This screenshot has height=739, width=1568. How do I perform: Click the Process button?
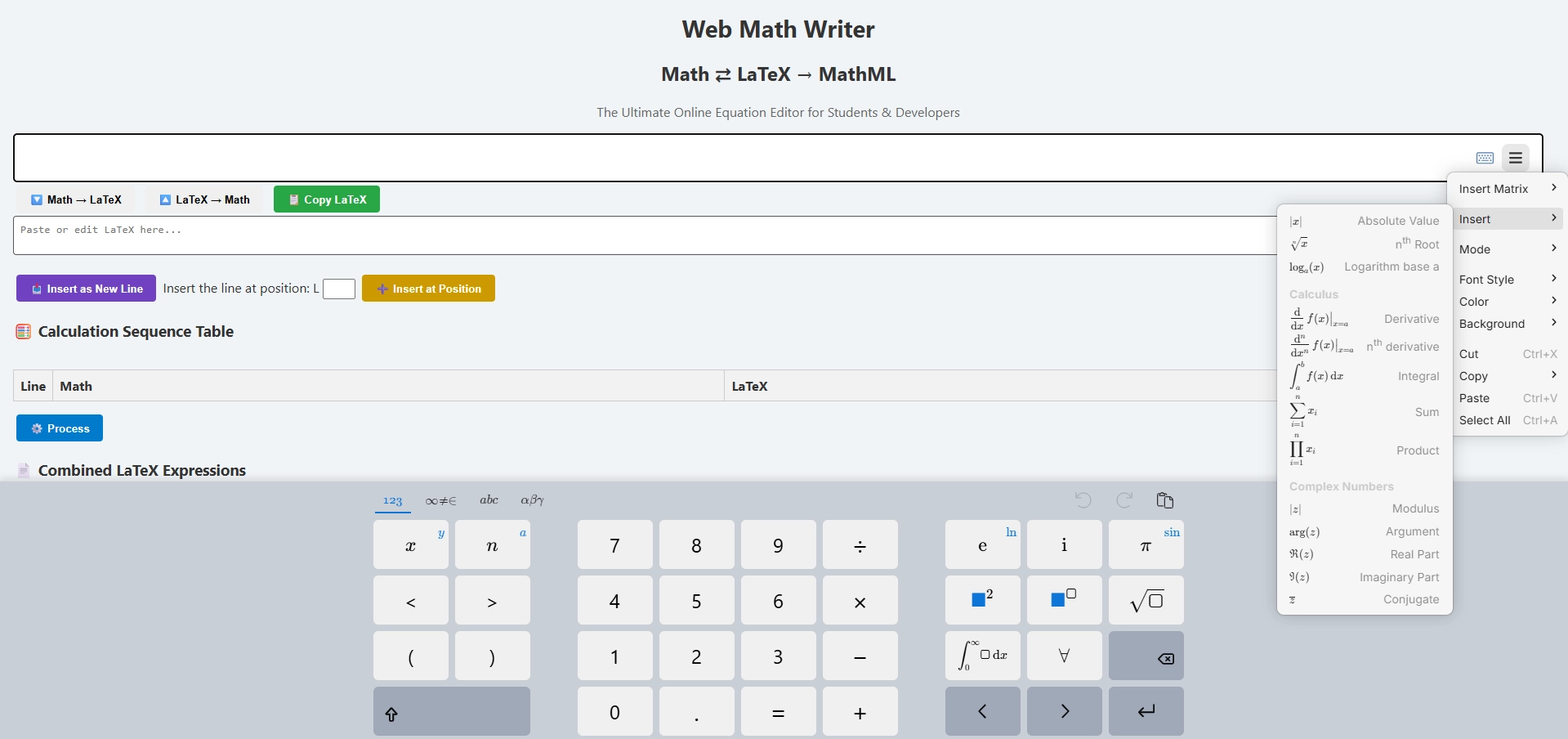tap(59, 428)
